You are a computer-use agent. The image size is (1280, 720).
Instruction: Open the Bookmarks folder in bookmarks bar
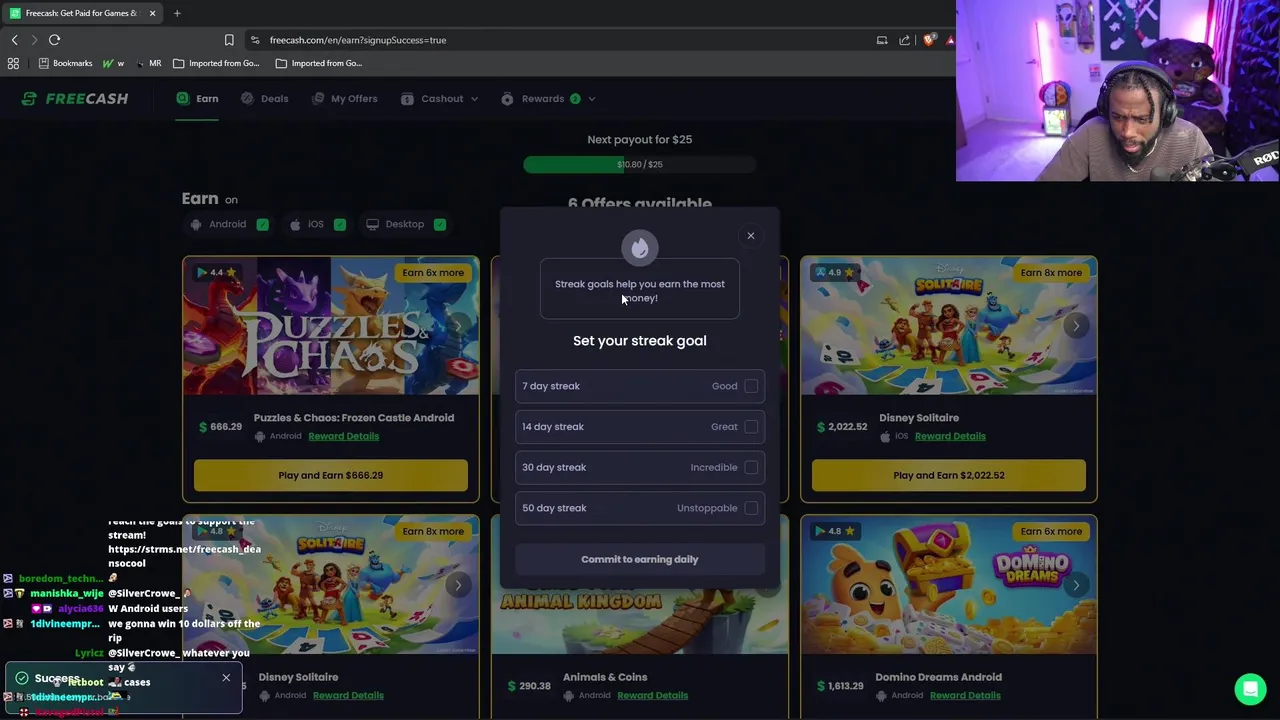point(65,63)
